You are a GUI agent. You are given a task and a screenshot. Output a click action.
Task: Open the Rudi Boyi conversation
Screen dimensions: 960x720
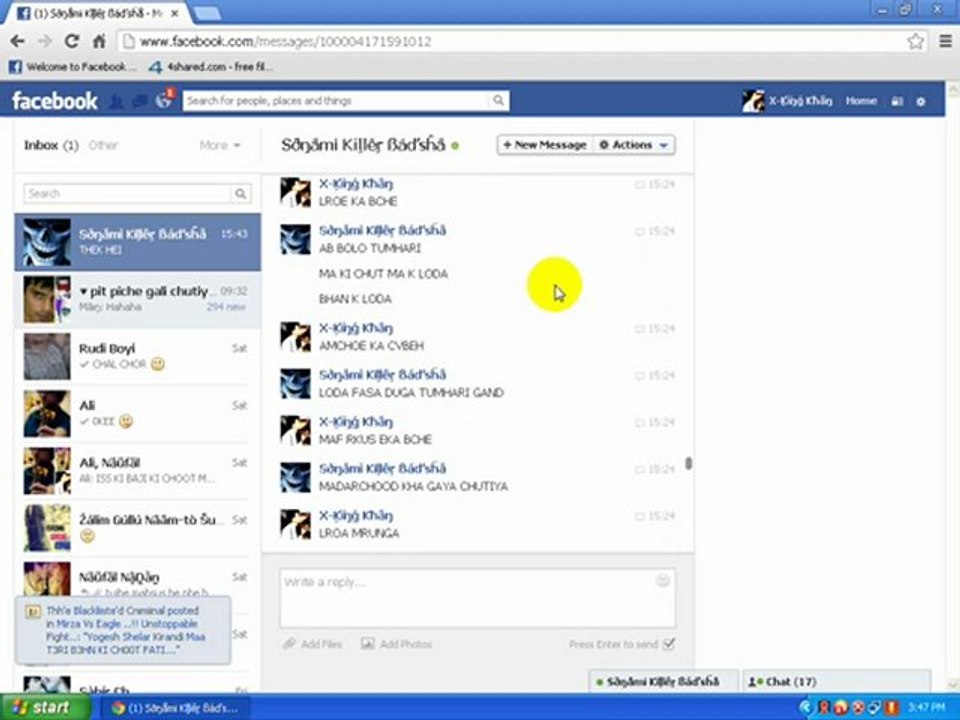coord(138,356)
